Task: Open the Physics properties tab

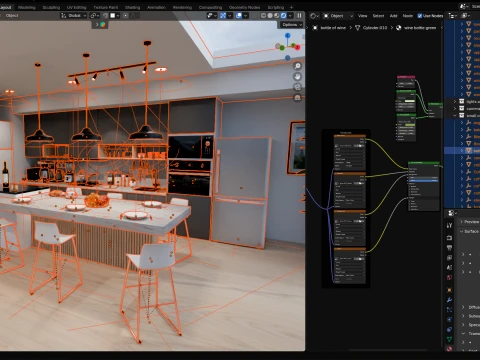Action: pos(449,319)
